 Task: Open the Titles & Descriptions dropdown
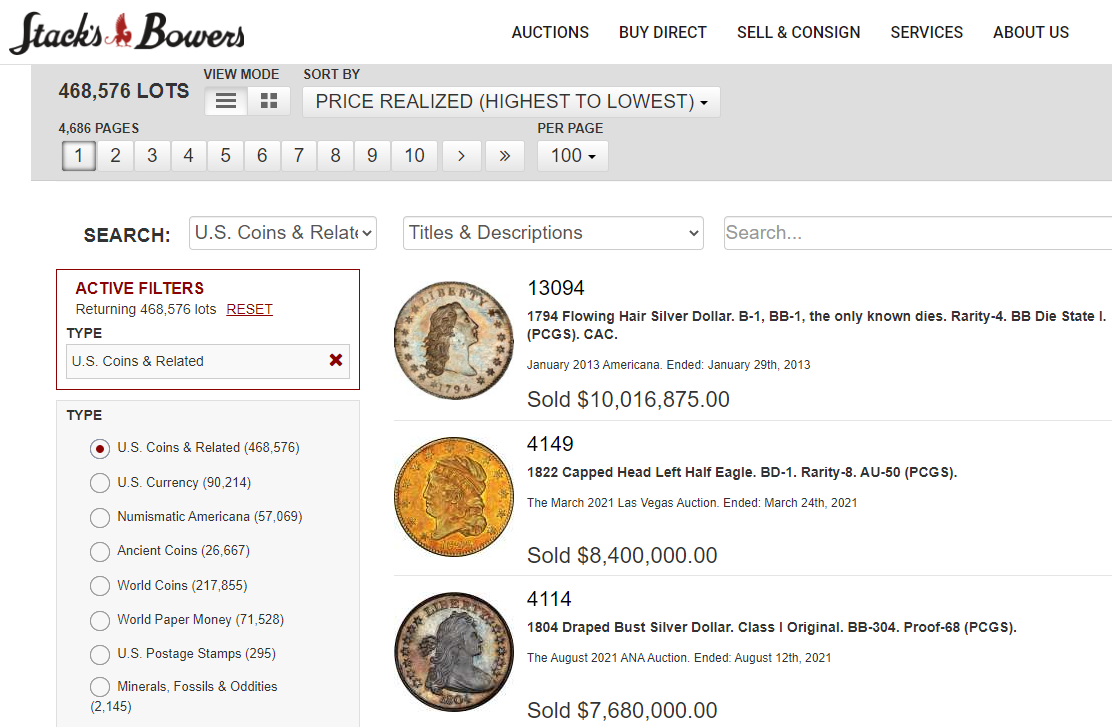coord(553,232)
